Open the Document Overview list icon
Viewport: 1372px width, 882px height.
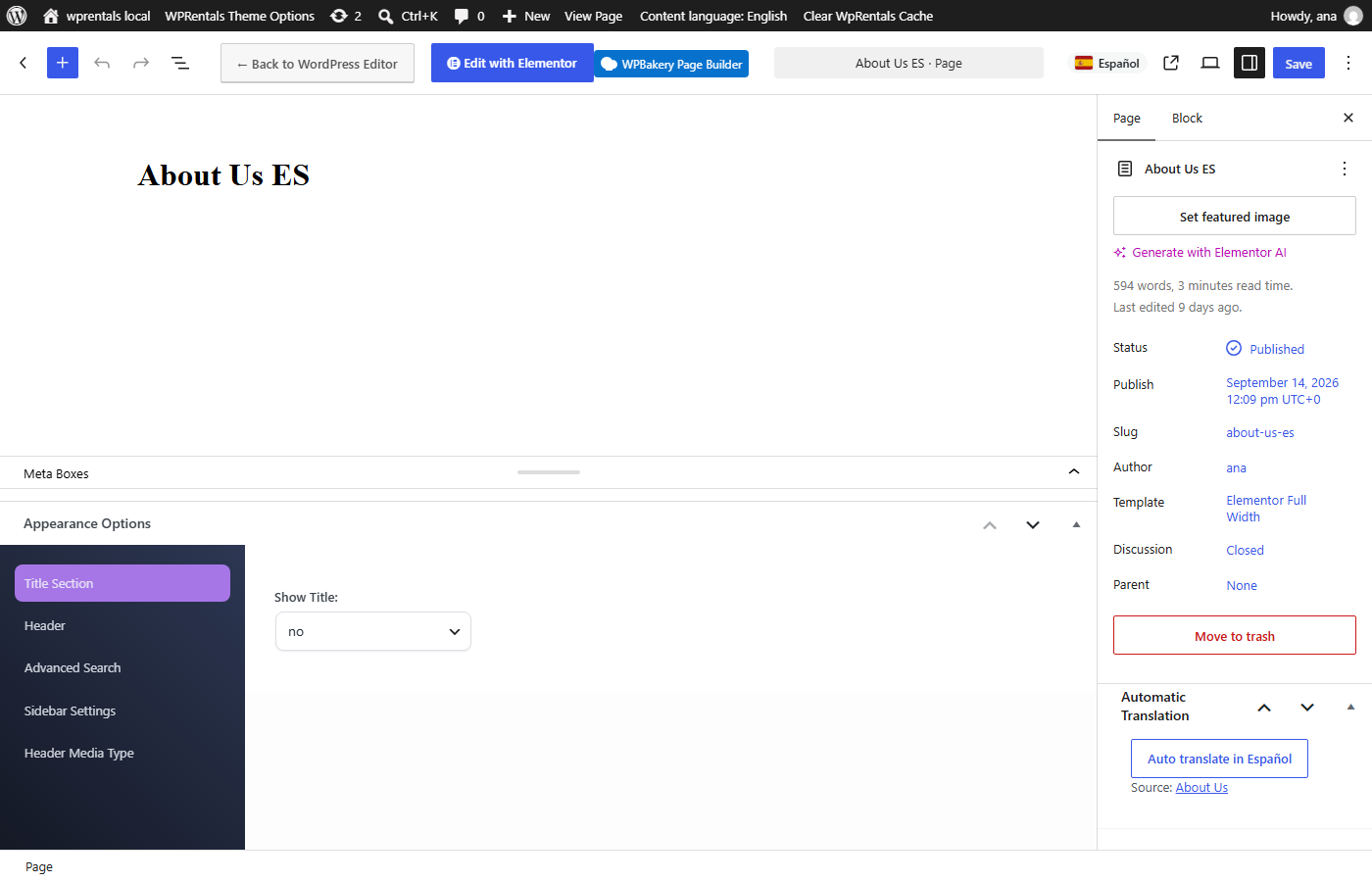[x=180, y=63]
